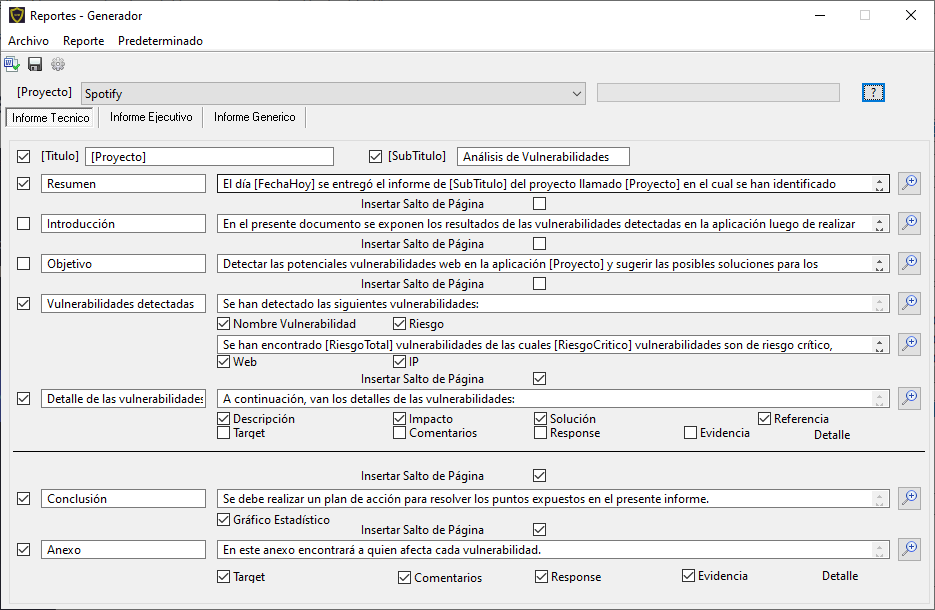This screenshot has width=935, height=610.
Task: Toggle the Nombre Vulnerabilidad checkbox
Action: click(x=224, y=324)
